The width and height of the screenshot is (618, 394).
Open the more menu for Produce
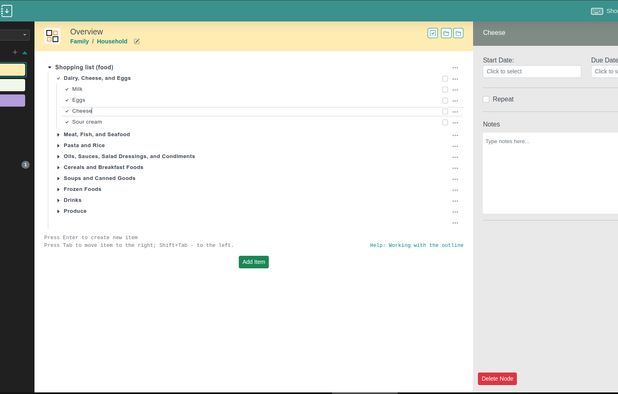point(455,212)
